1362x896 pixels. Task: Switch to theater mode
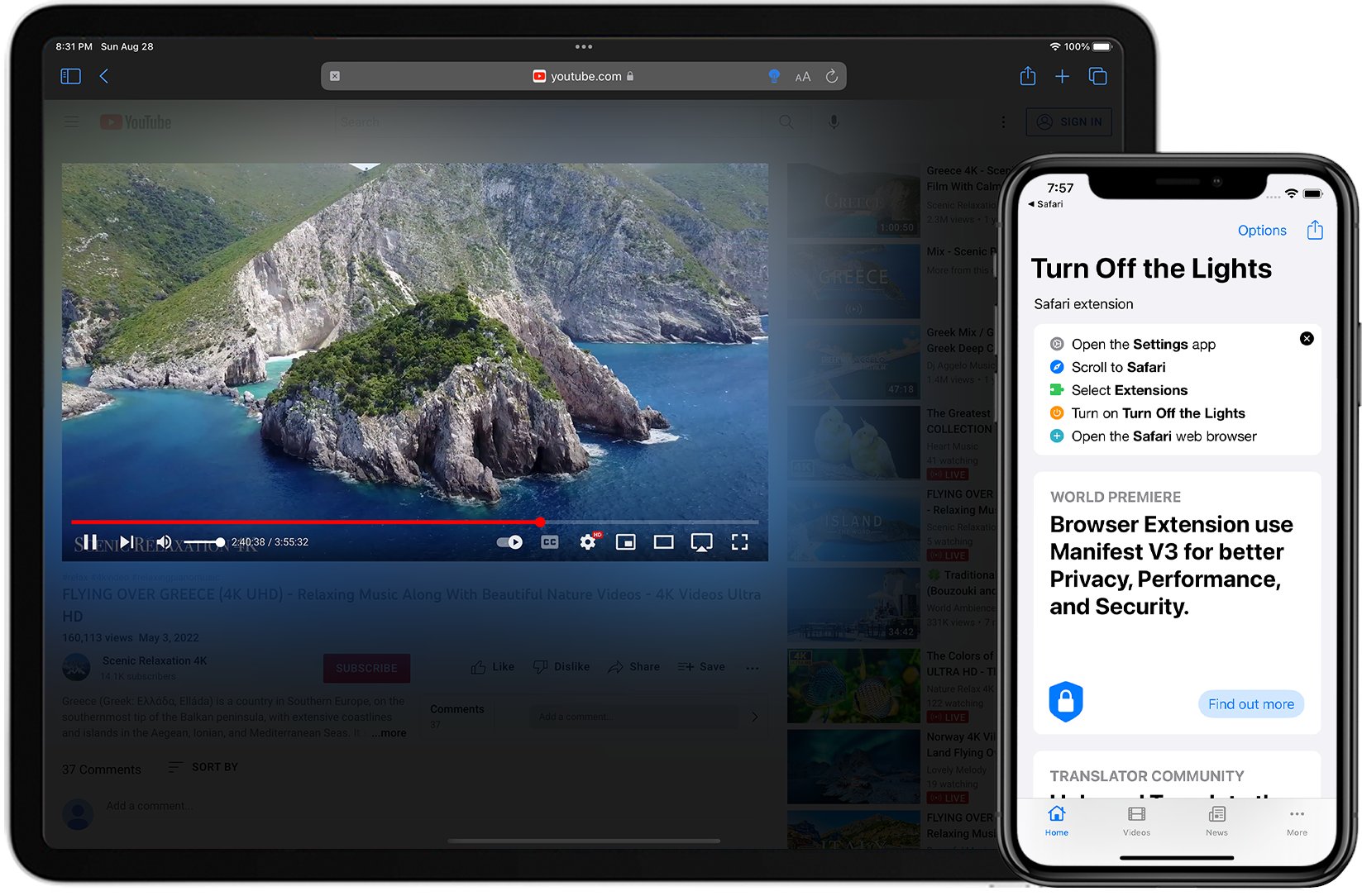(663, 542)
